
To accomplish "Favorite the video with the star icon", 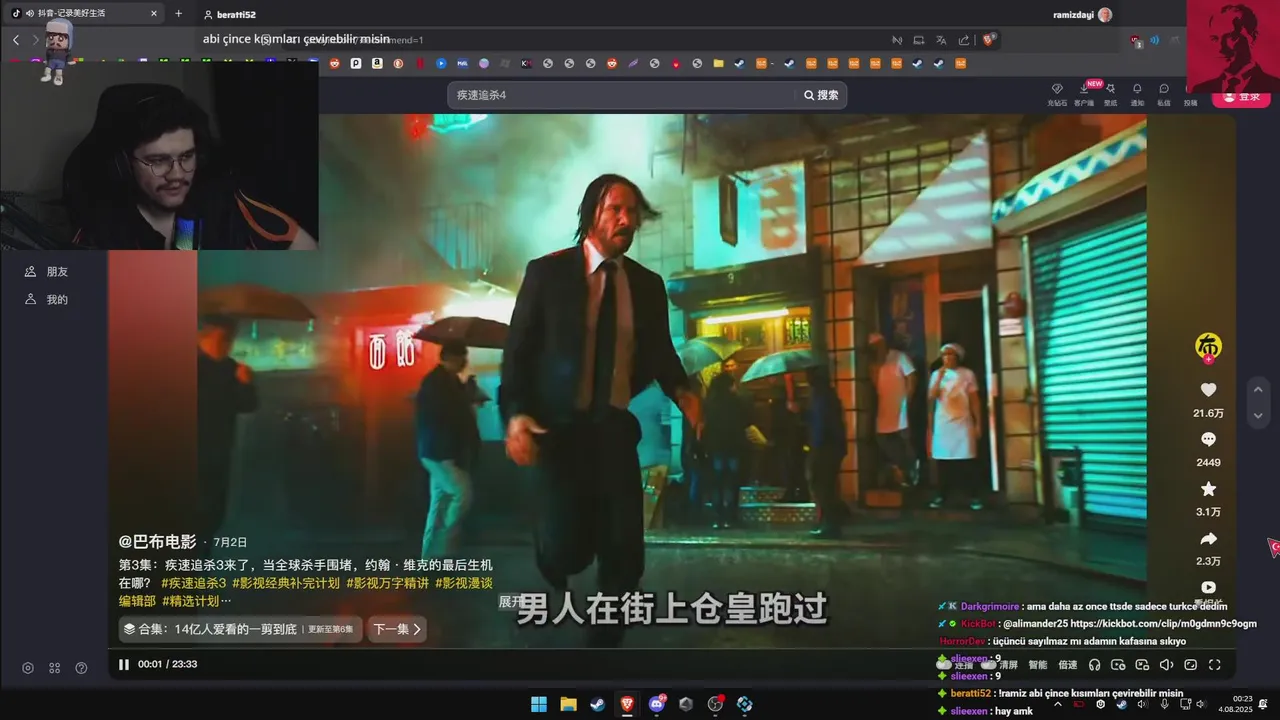I will coord(1208,489).
